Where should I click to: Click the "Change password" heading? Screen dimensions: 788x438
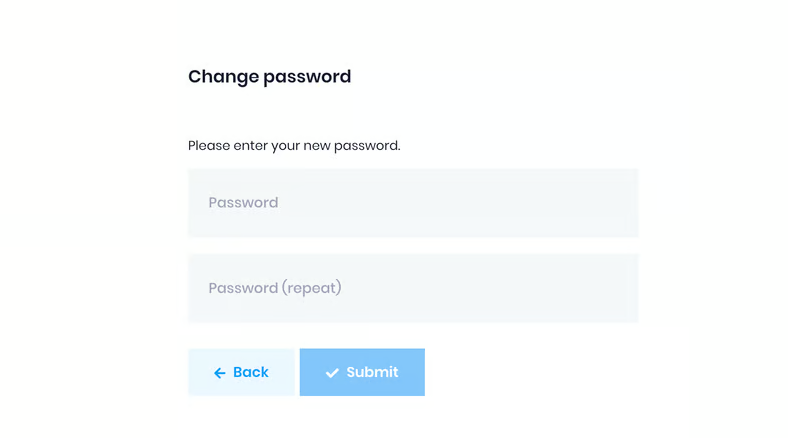269,77
